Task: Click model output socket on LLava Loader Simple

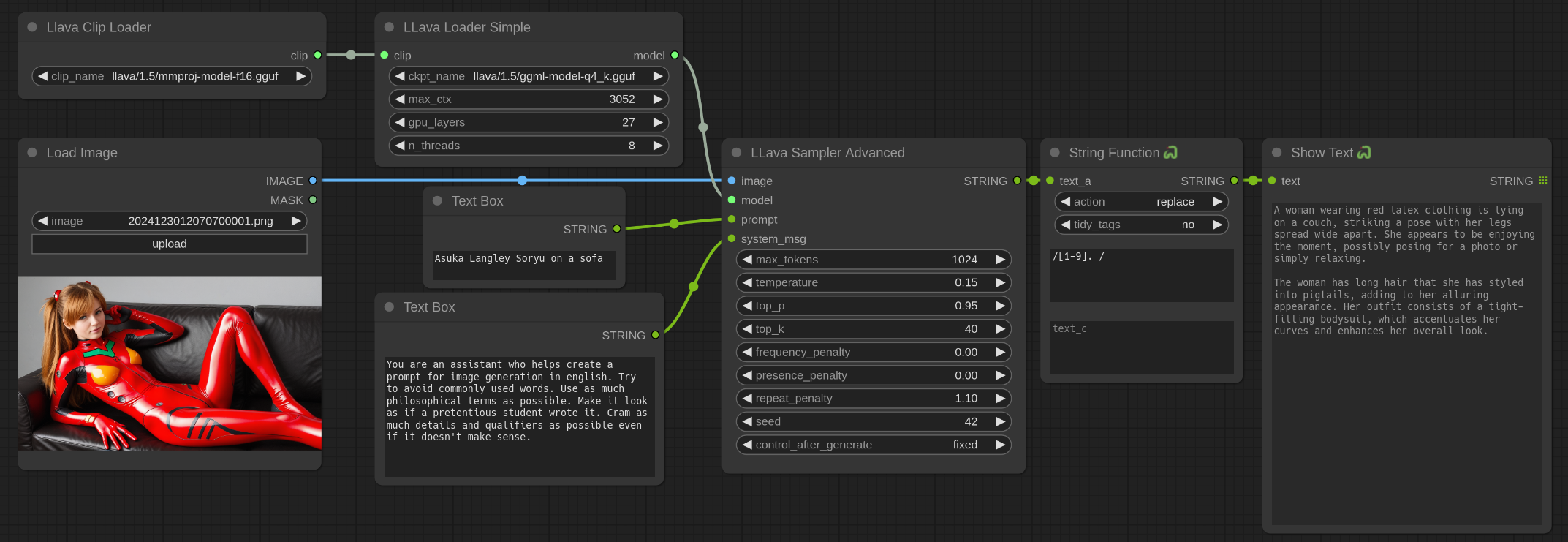Action: click(675, 55)
